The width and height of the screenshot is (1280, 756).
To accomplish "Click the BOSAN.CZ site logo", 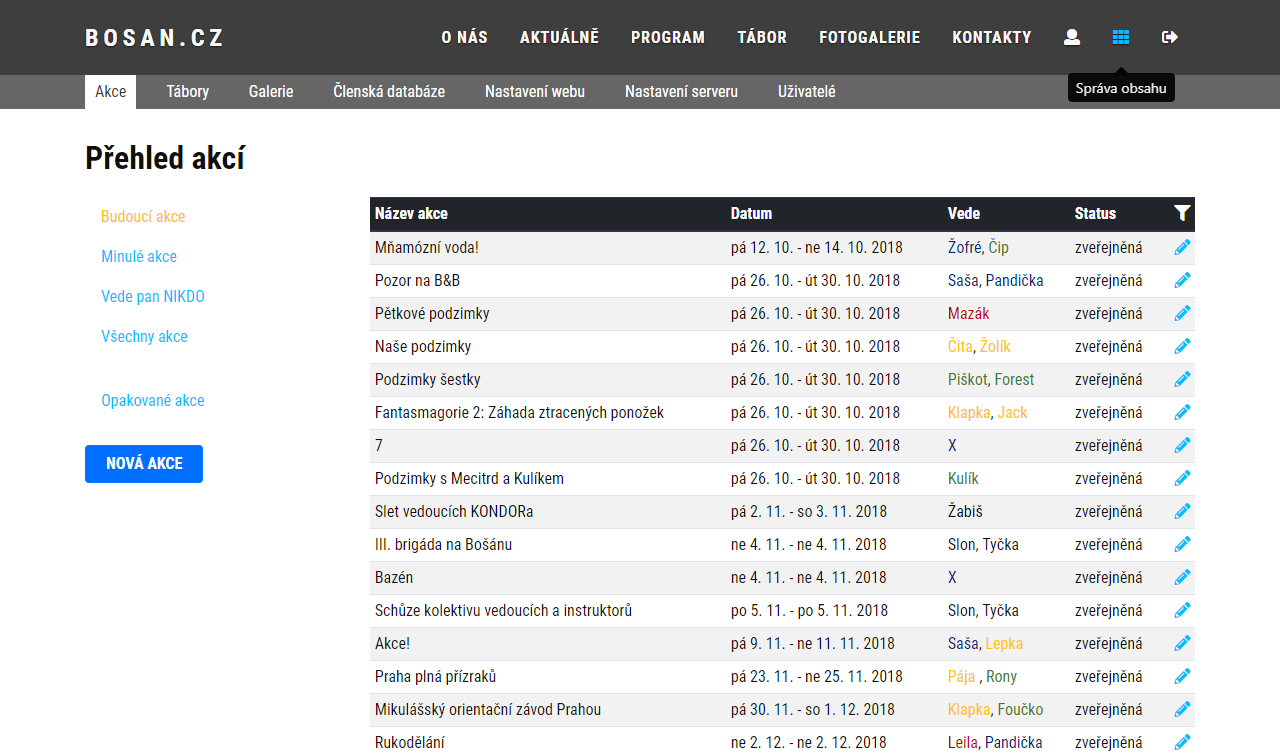I will [x=155, y=38].
